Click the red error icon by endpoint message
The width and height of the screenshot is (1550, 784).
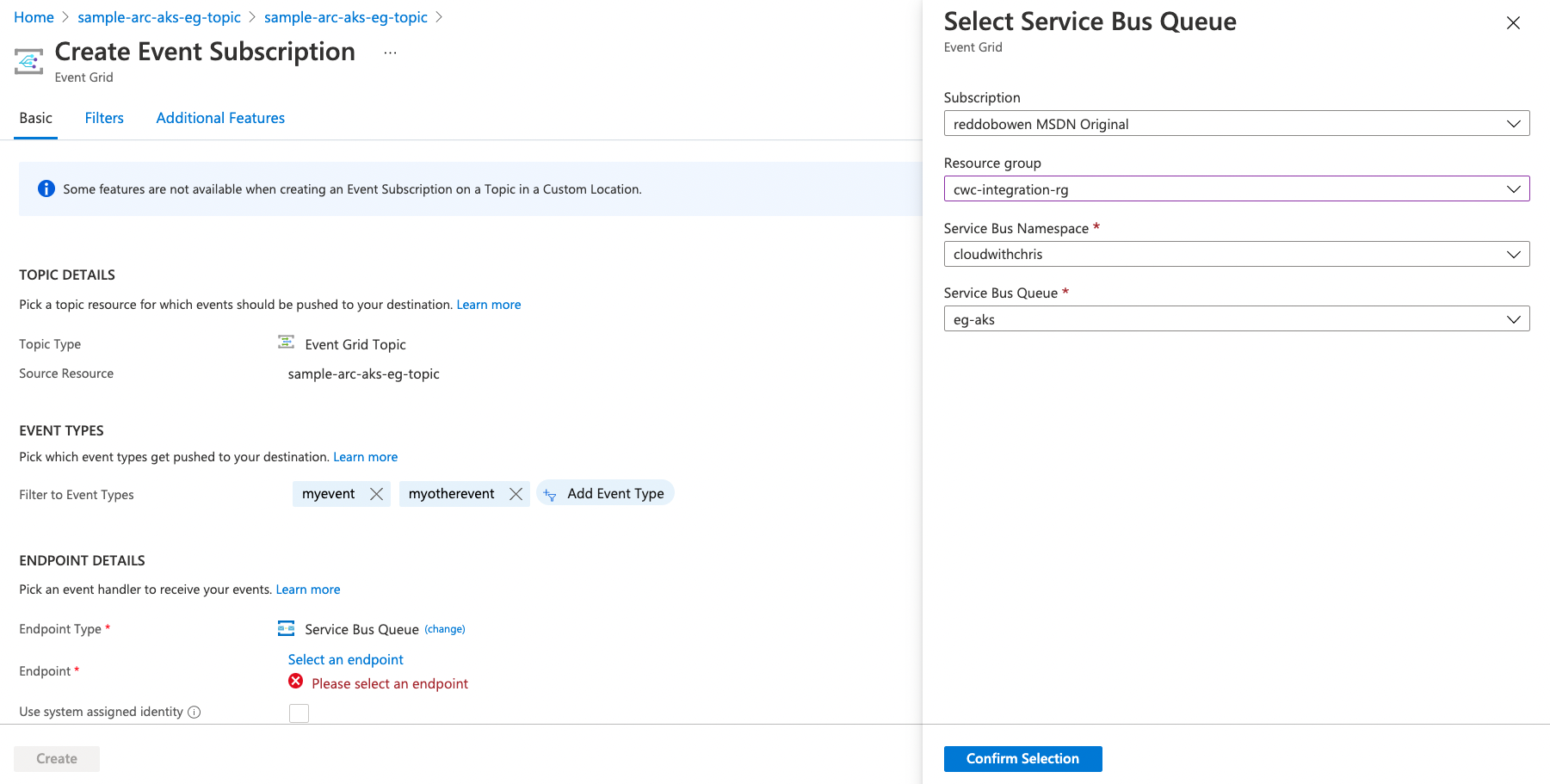pyautogui.click(x=296, y=682)
